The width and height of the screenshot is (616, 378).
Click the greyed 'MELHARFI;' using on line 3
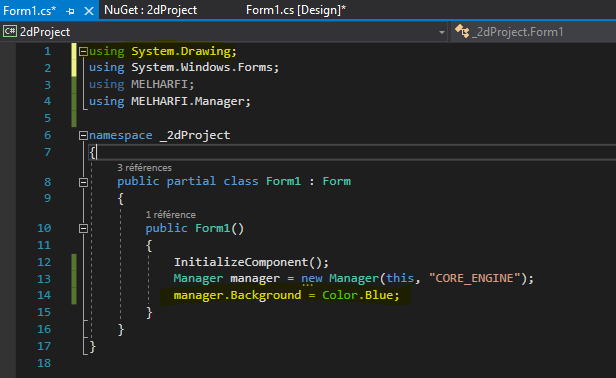pyautogui.click(x=162, y=84)
